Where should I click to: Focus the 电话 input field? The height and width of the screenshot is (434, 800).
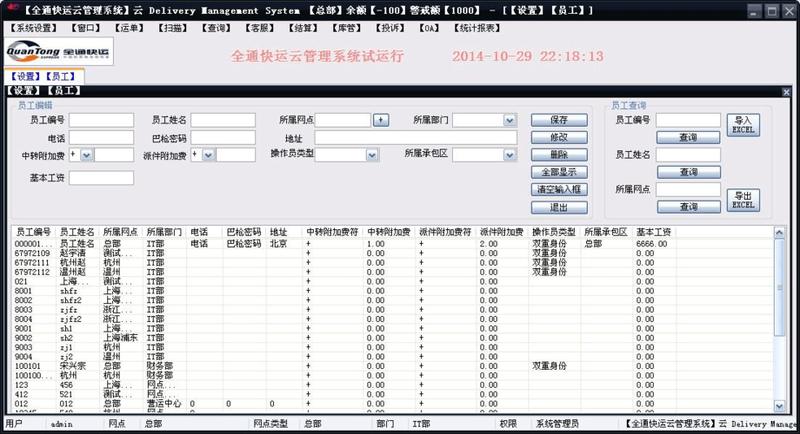coord(101,137)
